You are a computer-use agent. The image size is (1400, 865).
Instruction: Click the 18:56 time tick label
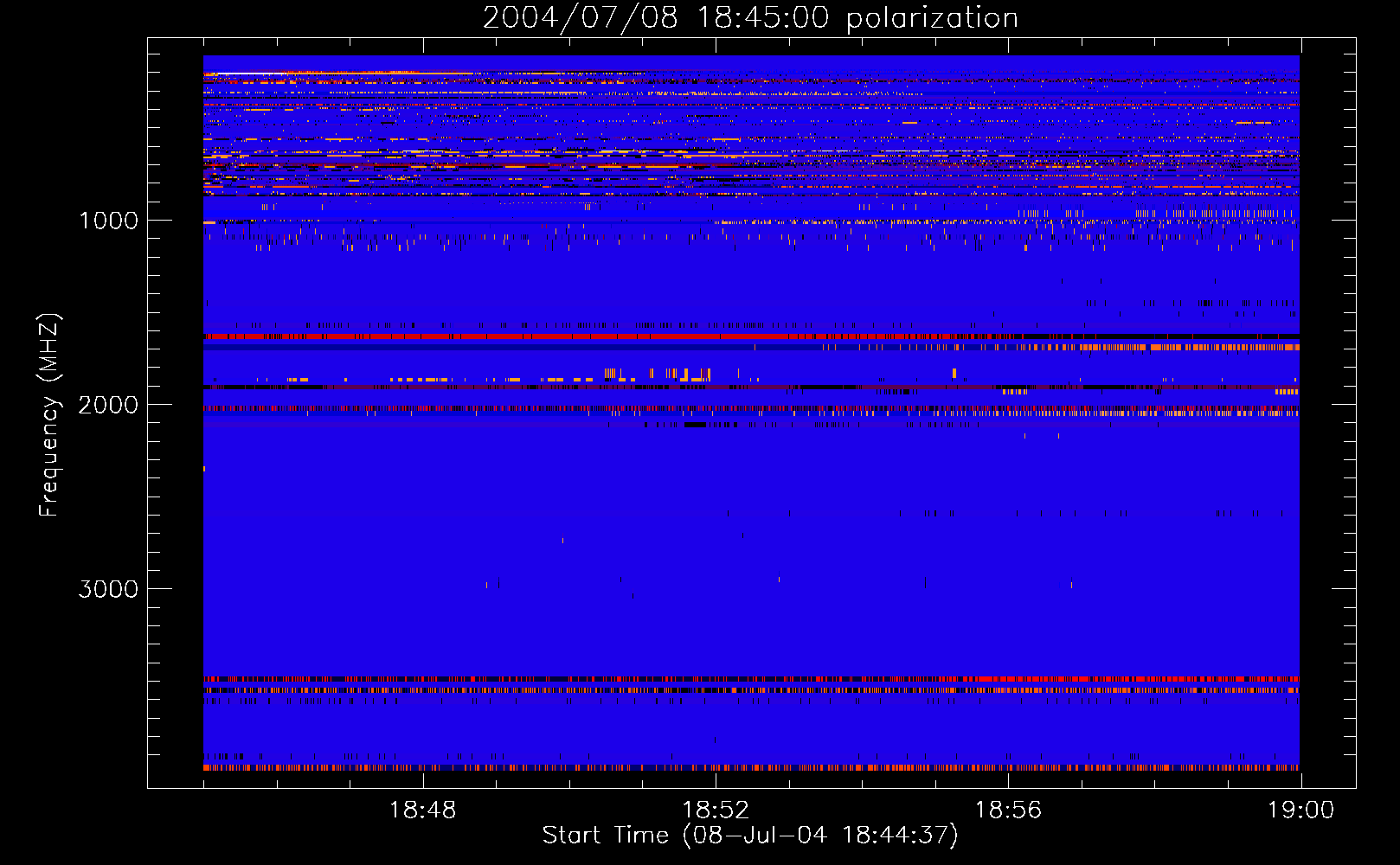pos(1008,811)
